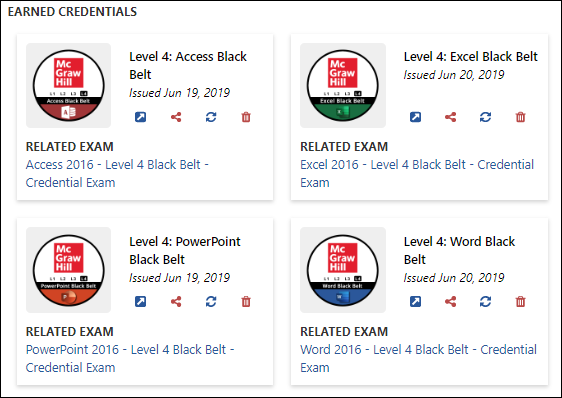Open the Access 2016 Level 4 exam link
This screenshot has height=398, width=562.
coord(117,174)
